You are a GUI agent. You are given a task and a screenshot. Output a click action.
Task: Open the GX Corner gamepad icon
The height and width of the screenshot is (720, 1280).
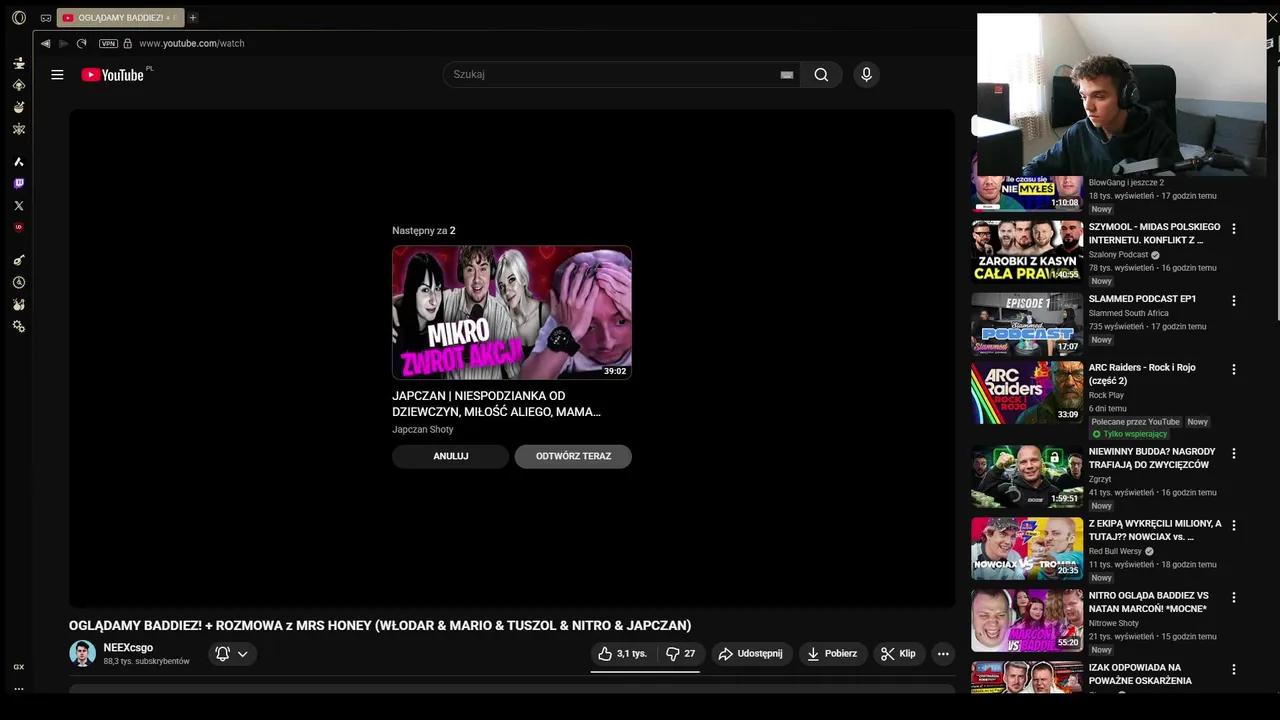(46, 18)
